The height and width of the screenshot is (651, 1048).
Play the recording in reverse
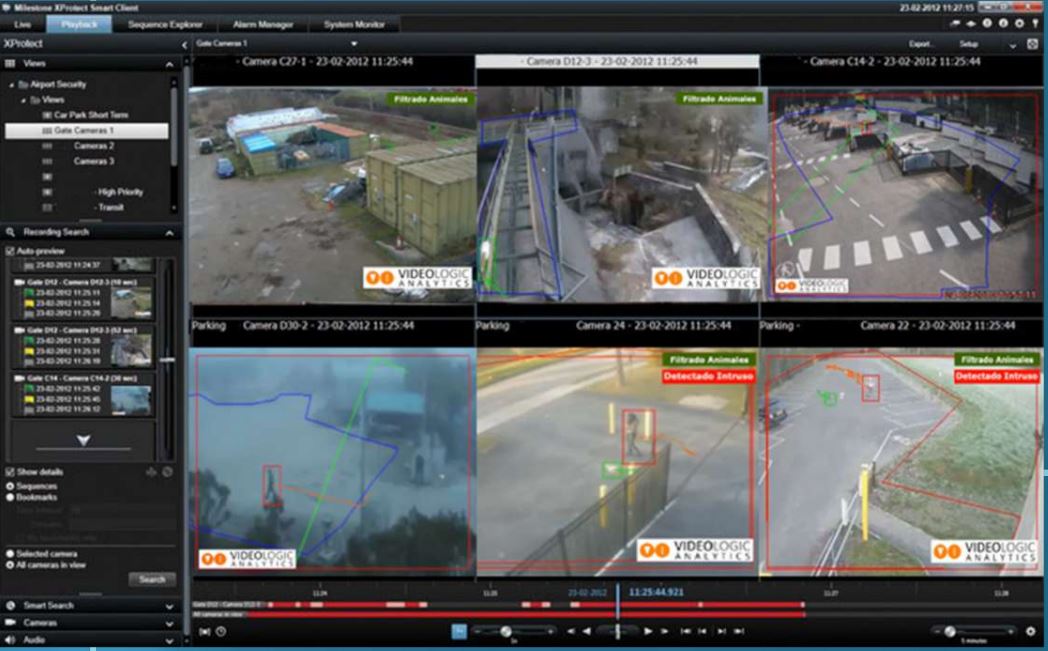click(586, 631)
